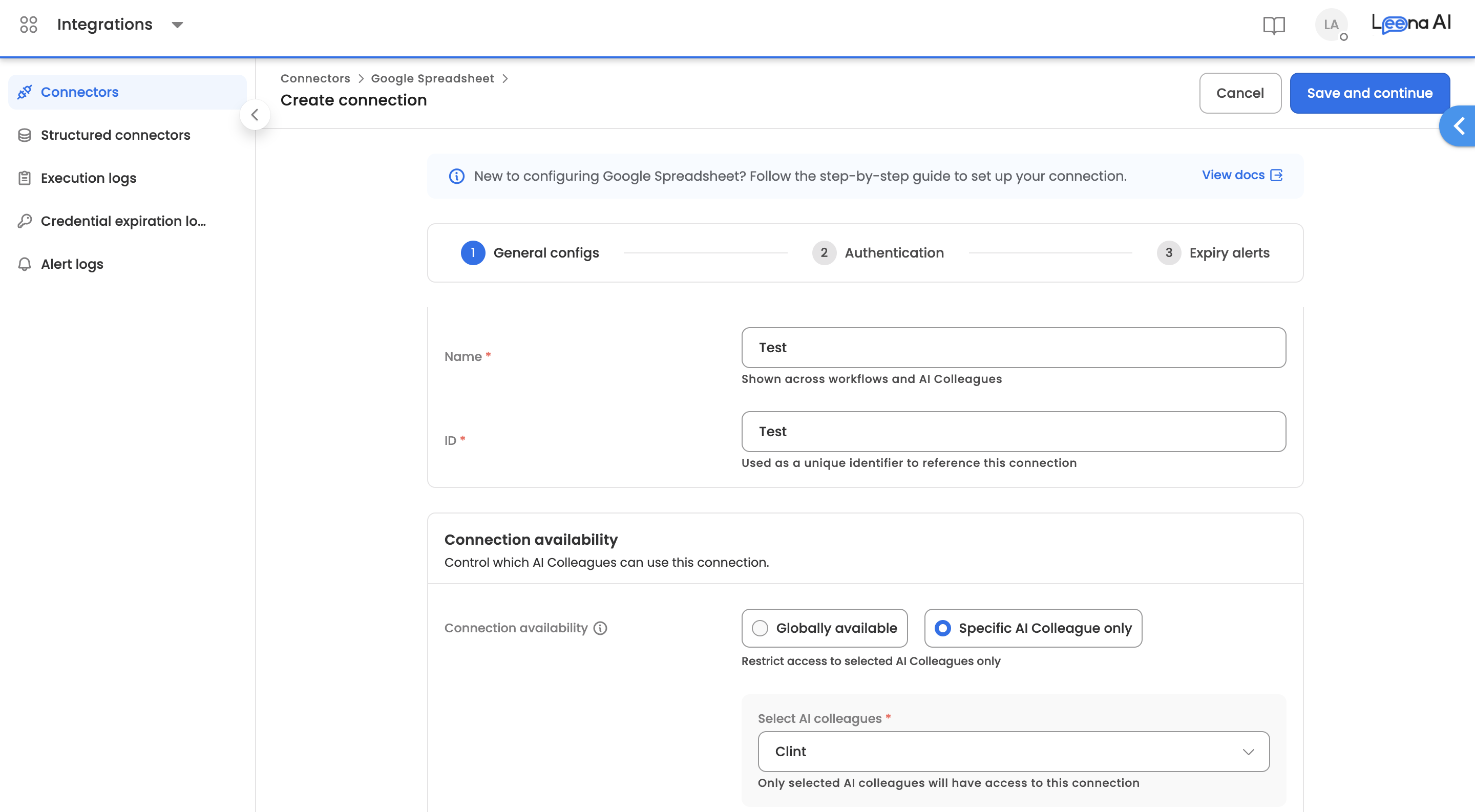Viewport: 1475px width, 812px height.
Task: Open the LA user avatar
Action: point(1331,25)
